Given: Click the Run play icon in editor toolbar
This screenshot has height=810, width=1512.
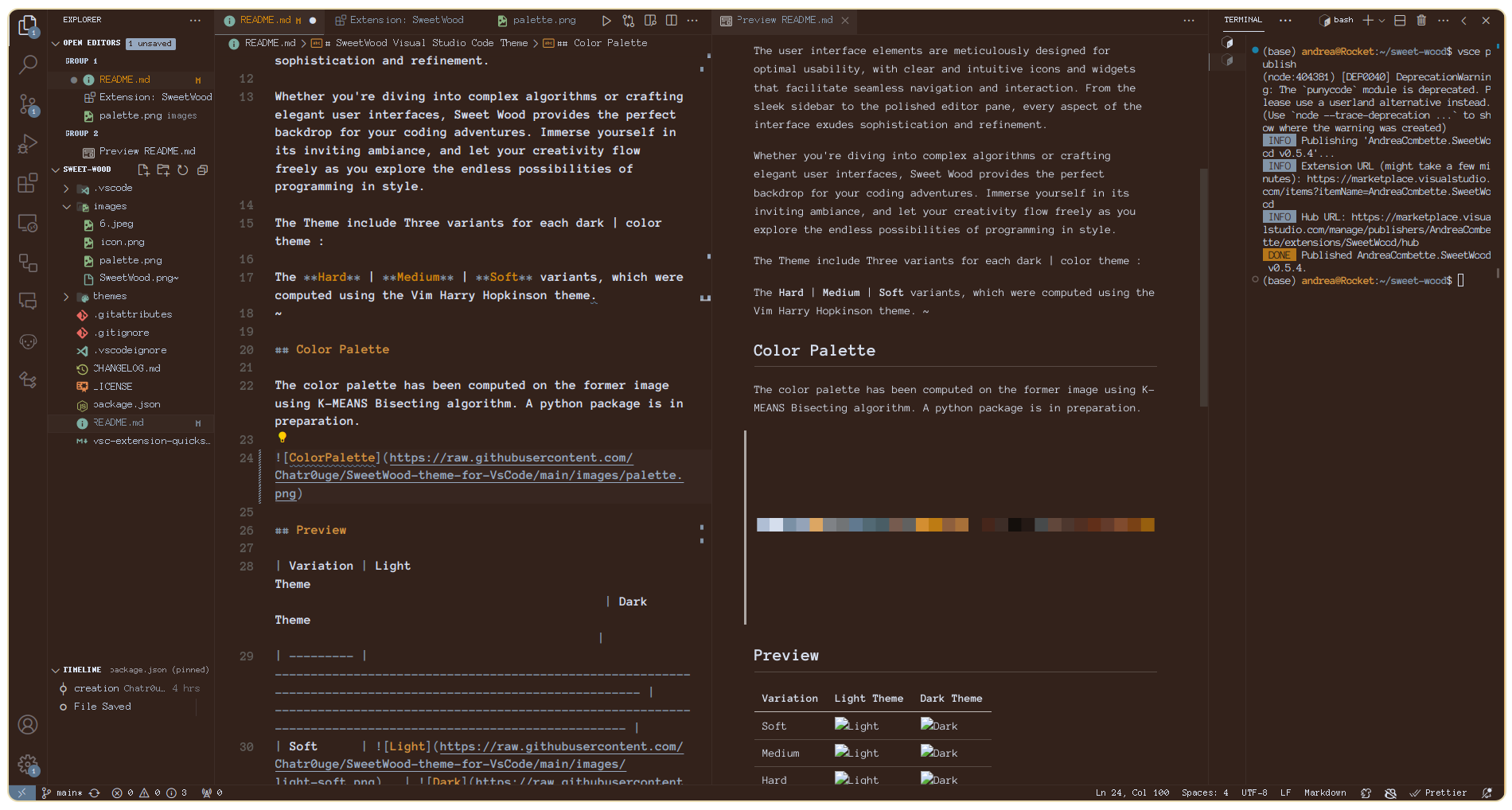Looking at the screenshot, I should click(606, 21).
